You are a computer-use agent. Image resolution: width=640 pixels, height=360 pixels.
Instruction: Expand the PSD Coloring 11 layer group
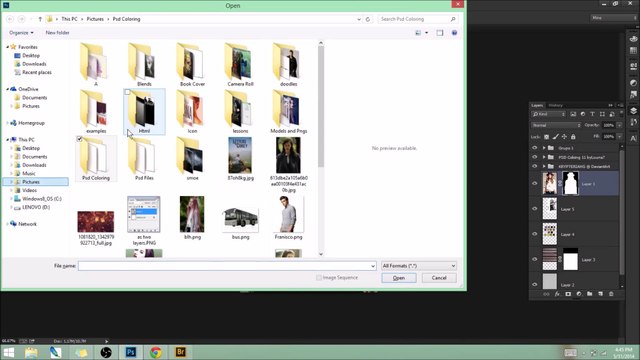pos(544,157)
